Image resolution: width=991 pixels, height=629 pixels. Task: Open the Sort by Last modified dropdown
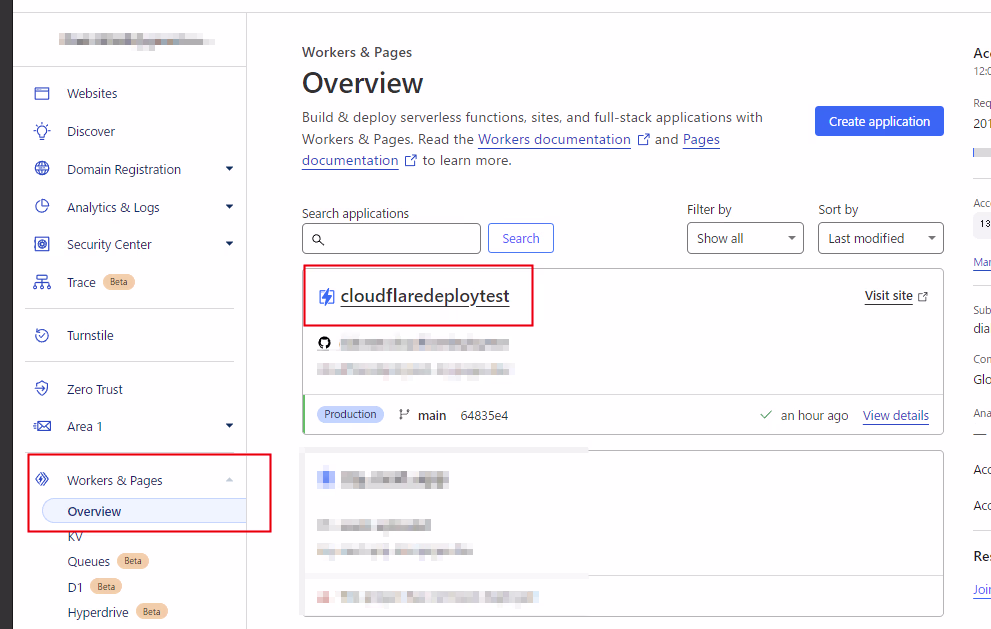(x=880, y=238)
